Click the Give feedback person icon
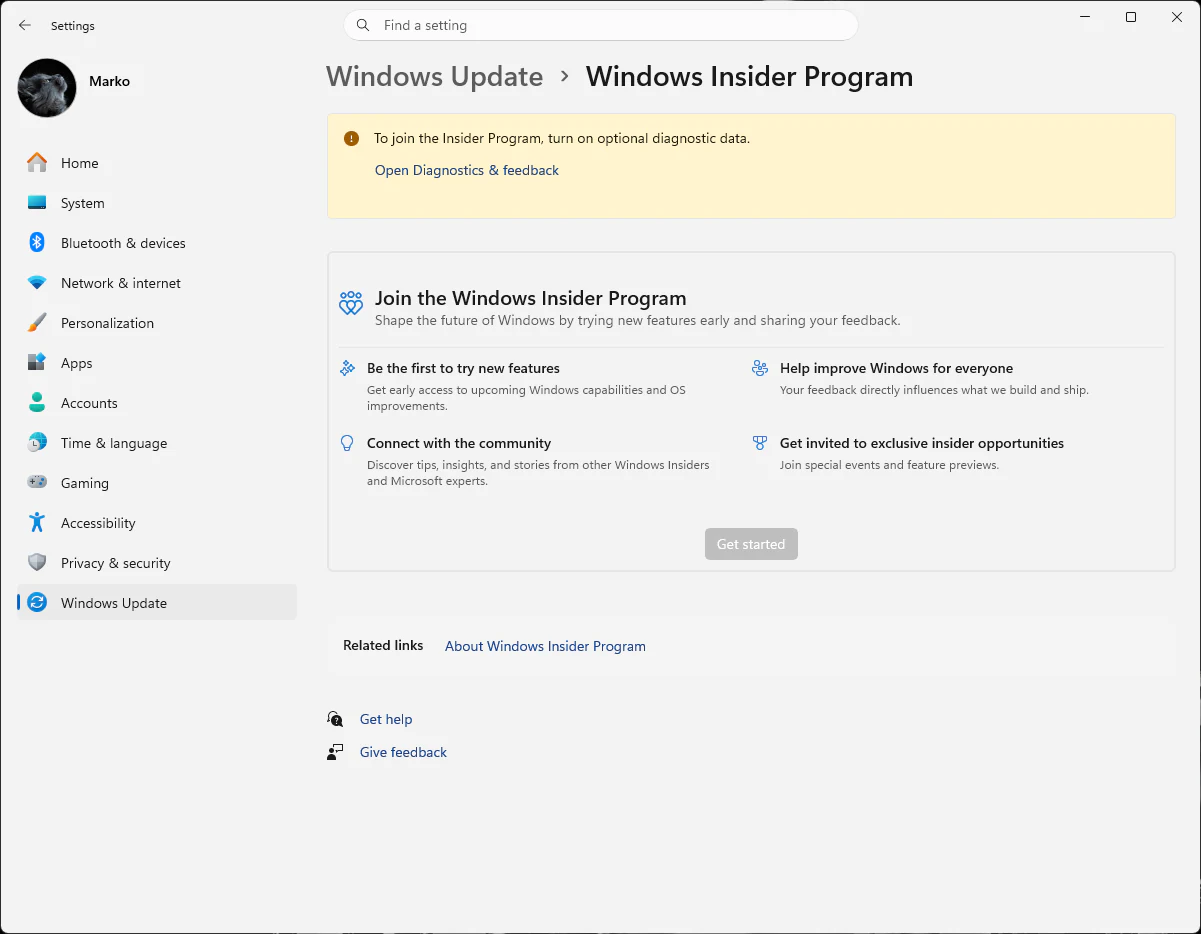This screenshot has height=934, width=1201. pyautogui.click(x=335, y=752)
